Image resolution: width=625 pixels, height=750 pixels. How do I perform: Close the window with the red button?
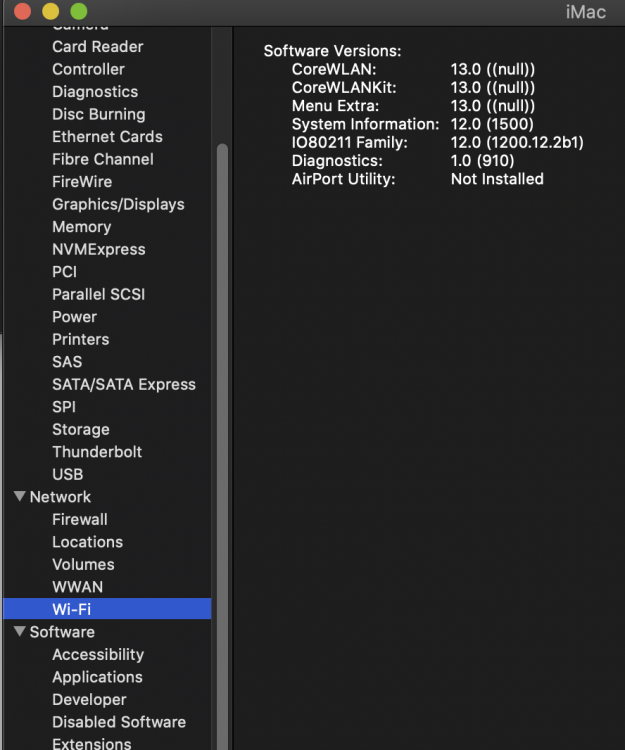coord(22,11)
